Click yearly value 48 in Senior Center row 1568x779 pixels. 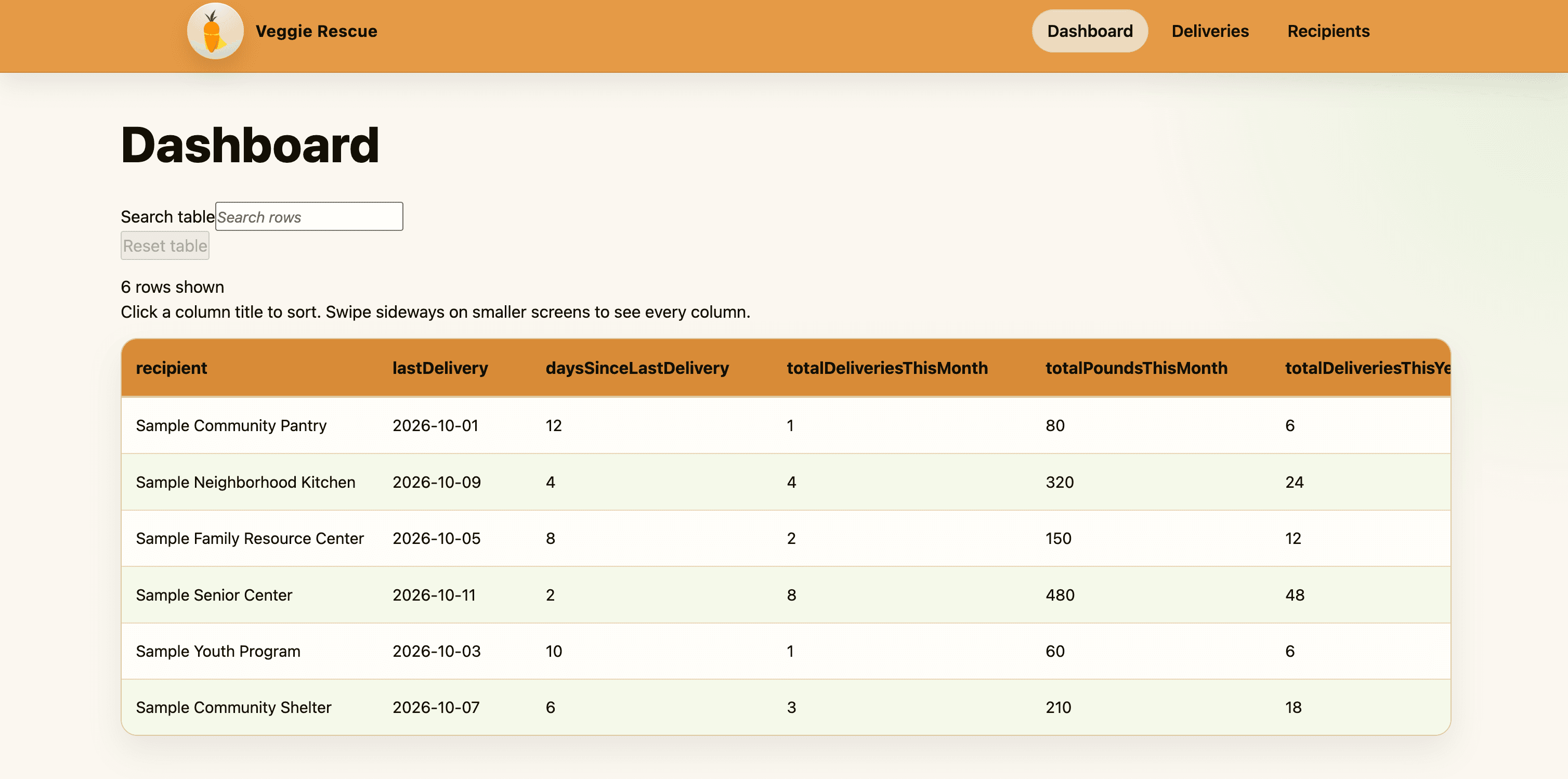point(1295,595)
